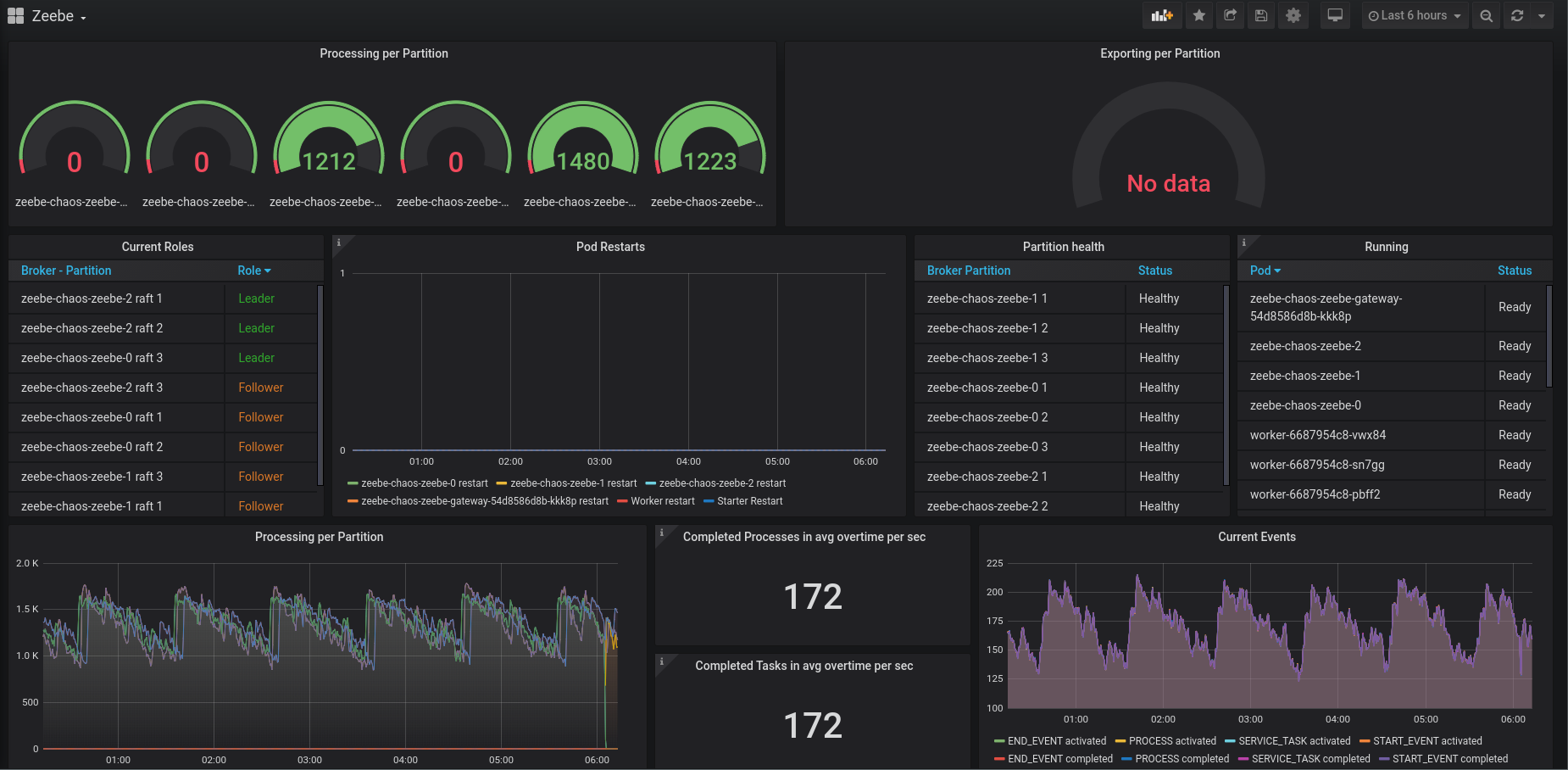Open the Exporting per Partition title menu
Viewport: 1568px width, 770px height.
[1160, 53]
